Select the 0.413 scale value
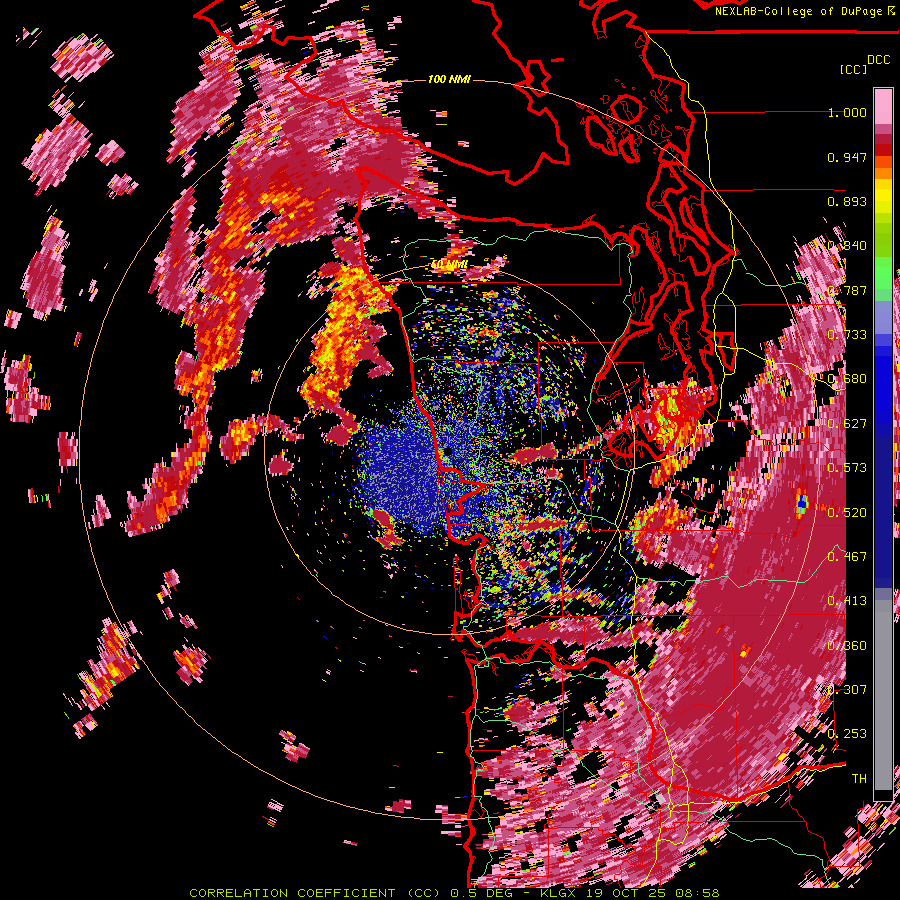This screenshot has height=900, width=900. pos(847,601)
